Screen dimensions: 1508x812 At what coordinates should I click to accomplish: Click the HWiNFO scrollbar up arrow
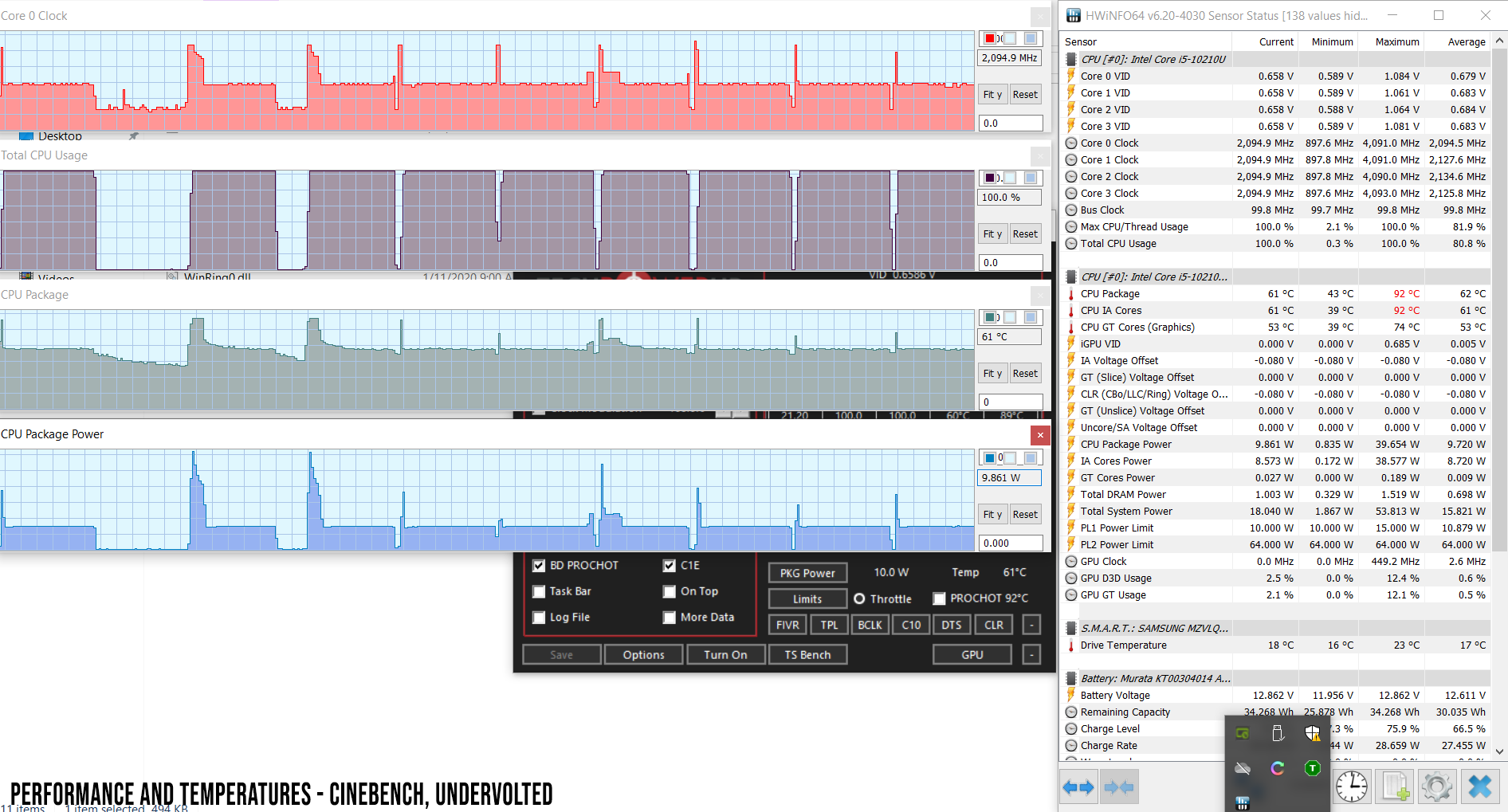[1499, 41]
